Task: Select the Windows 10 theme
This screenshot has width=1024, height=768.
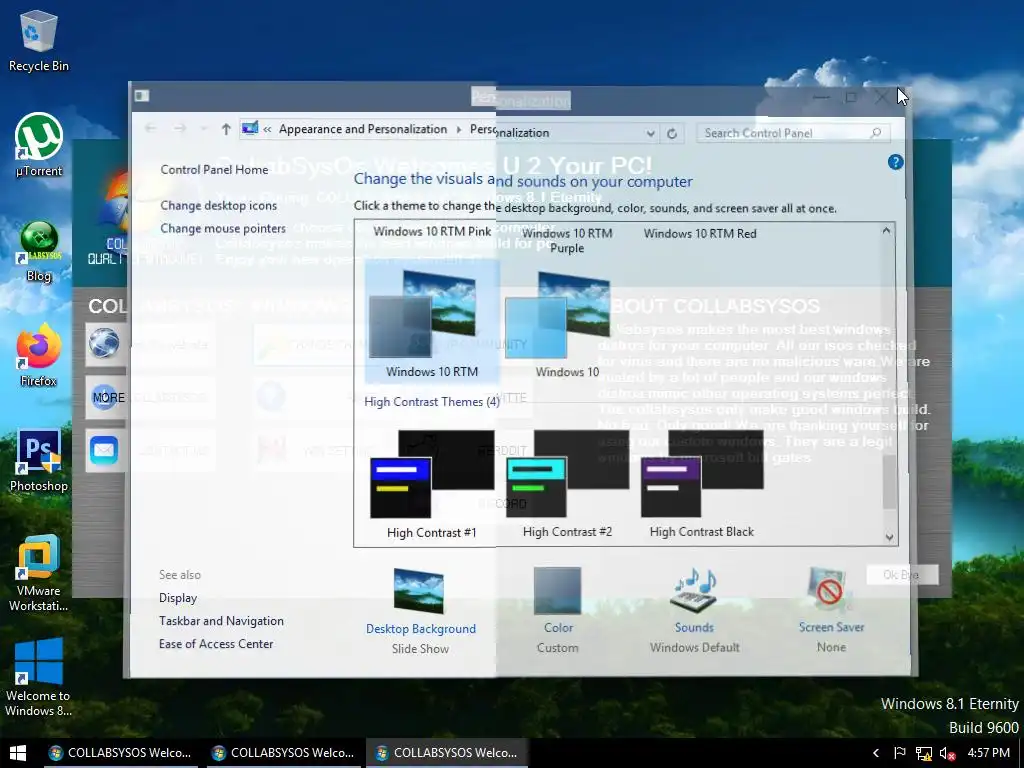Action: pos(567,324)
